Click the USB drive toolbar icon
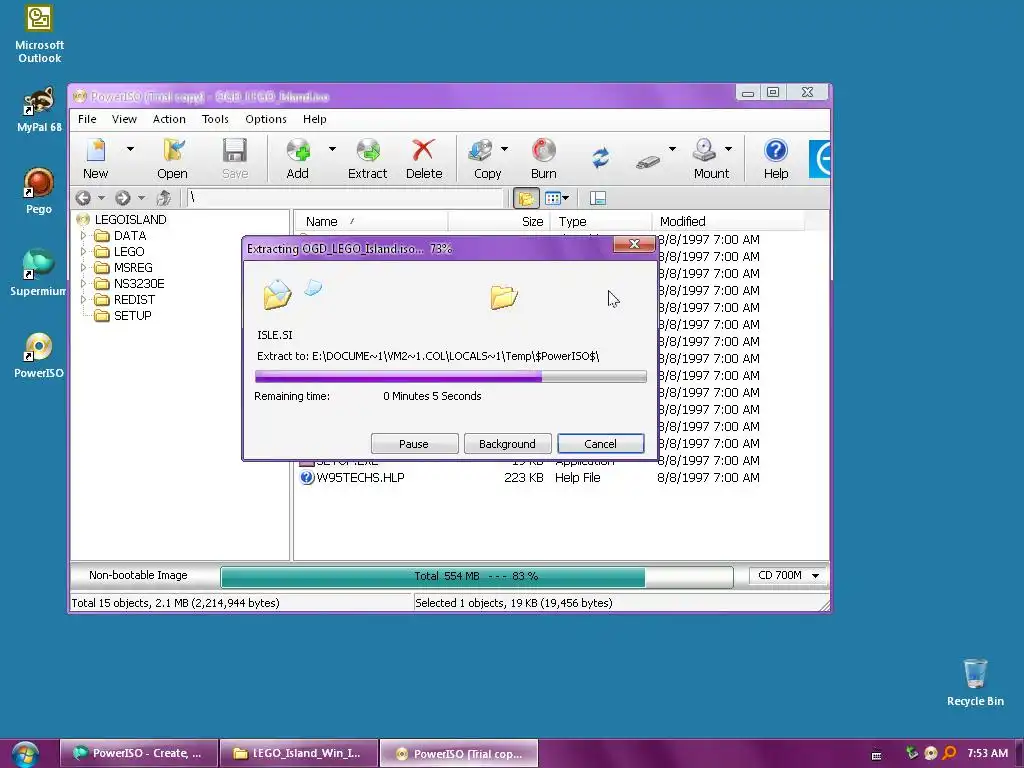 coord(648,161)
